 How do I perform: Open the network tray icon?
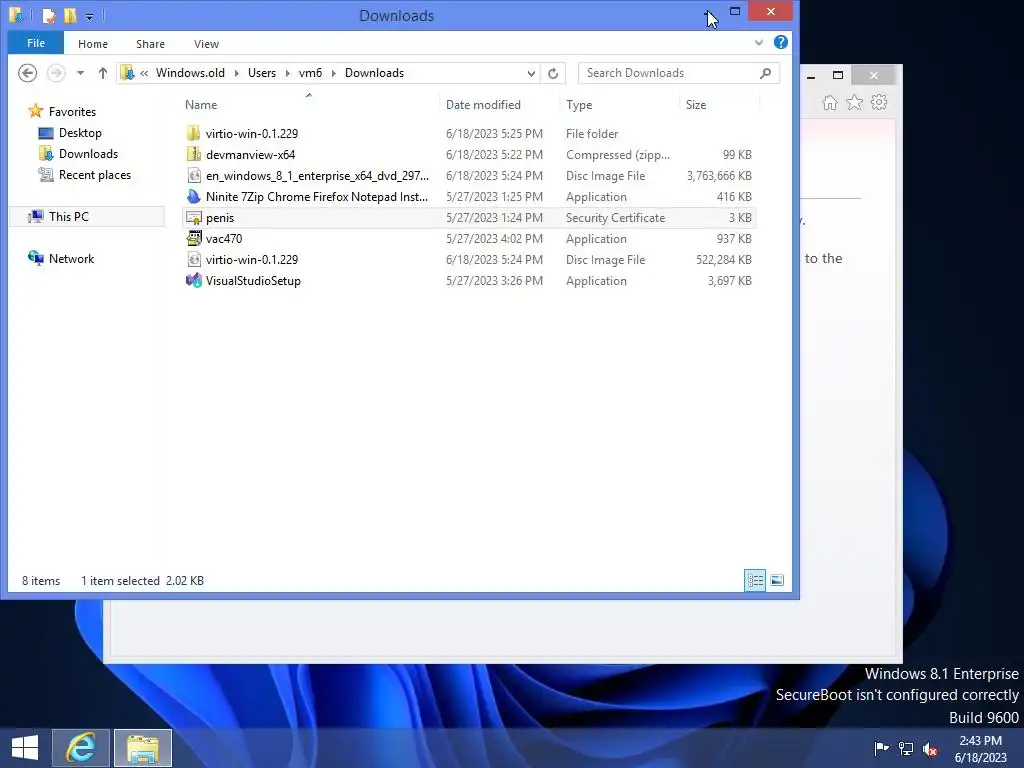pos(906,748)
